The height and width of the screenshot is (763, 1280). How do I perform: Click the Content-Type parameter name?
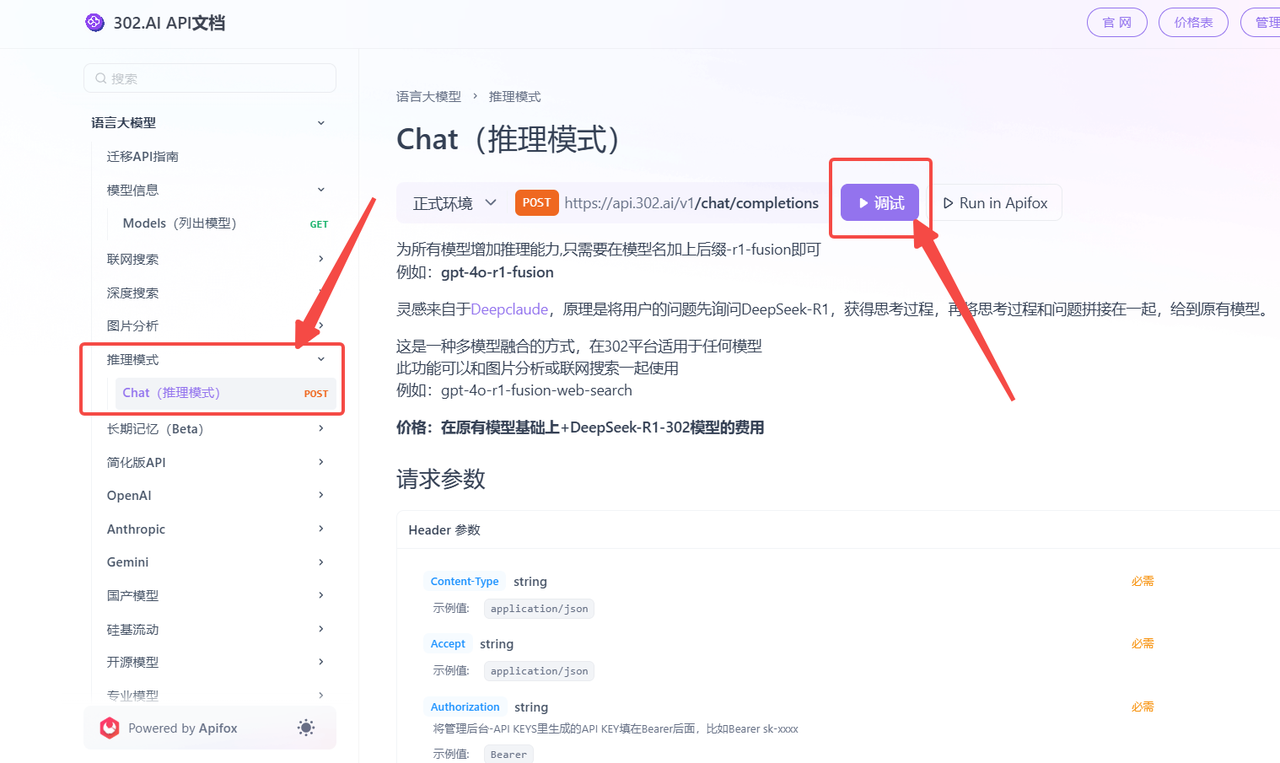click(465, 581)
